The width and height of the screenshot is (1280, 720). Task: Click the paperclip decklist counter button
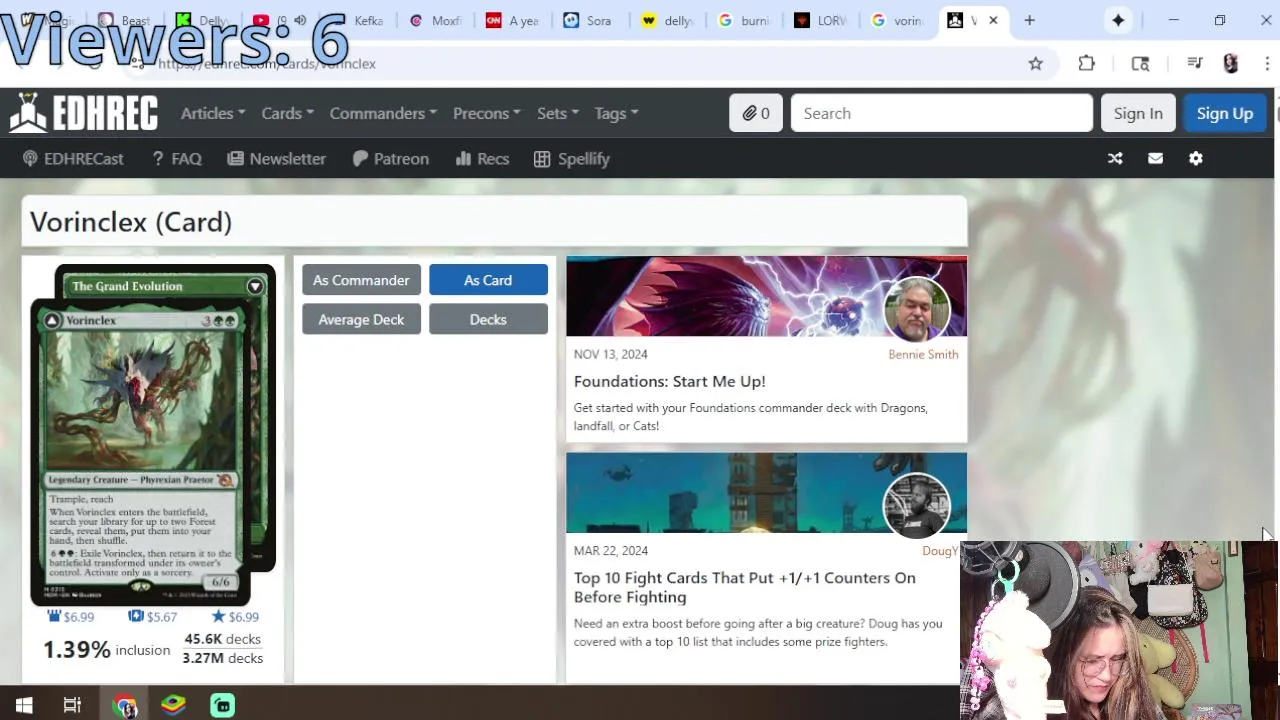click(x=756, y=113)
